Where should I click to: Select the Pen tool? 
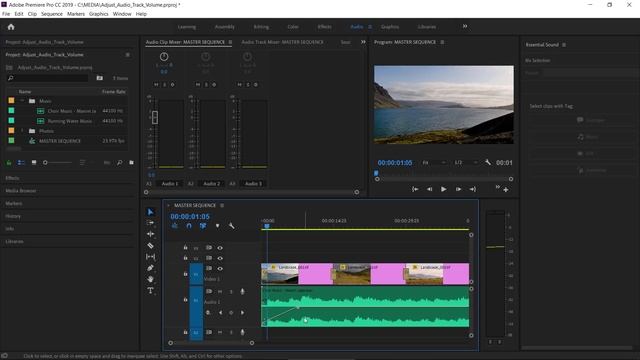[x=151, y=268]
